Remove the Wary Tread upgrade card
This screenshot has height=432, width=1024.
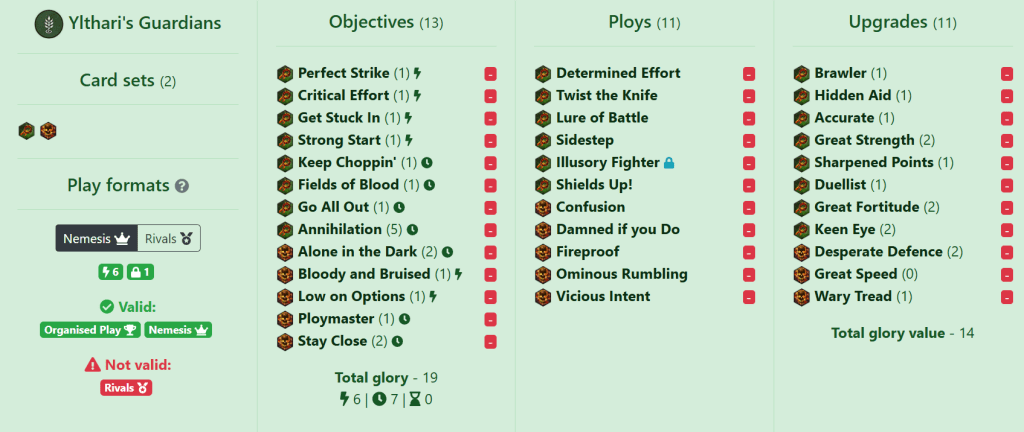1007,297
